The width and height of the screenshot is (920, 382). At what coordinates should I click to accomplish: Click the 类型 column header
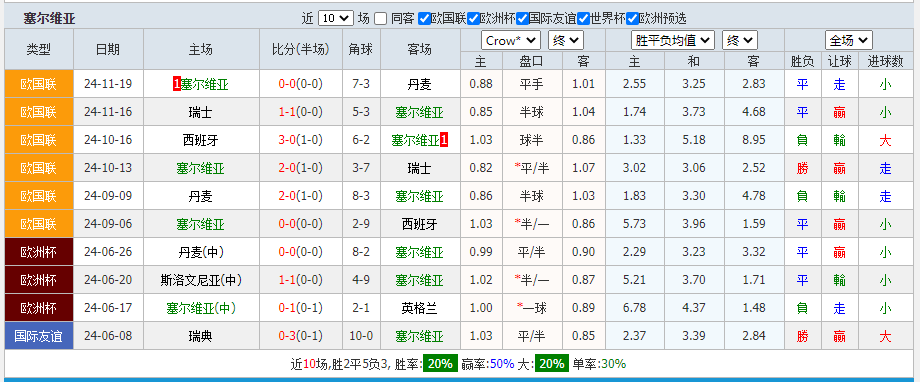pos(39,49)
